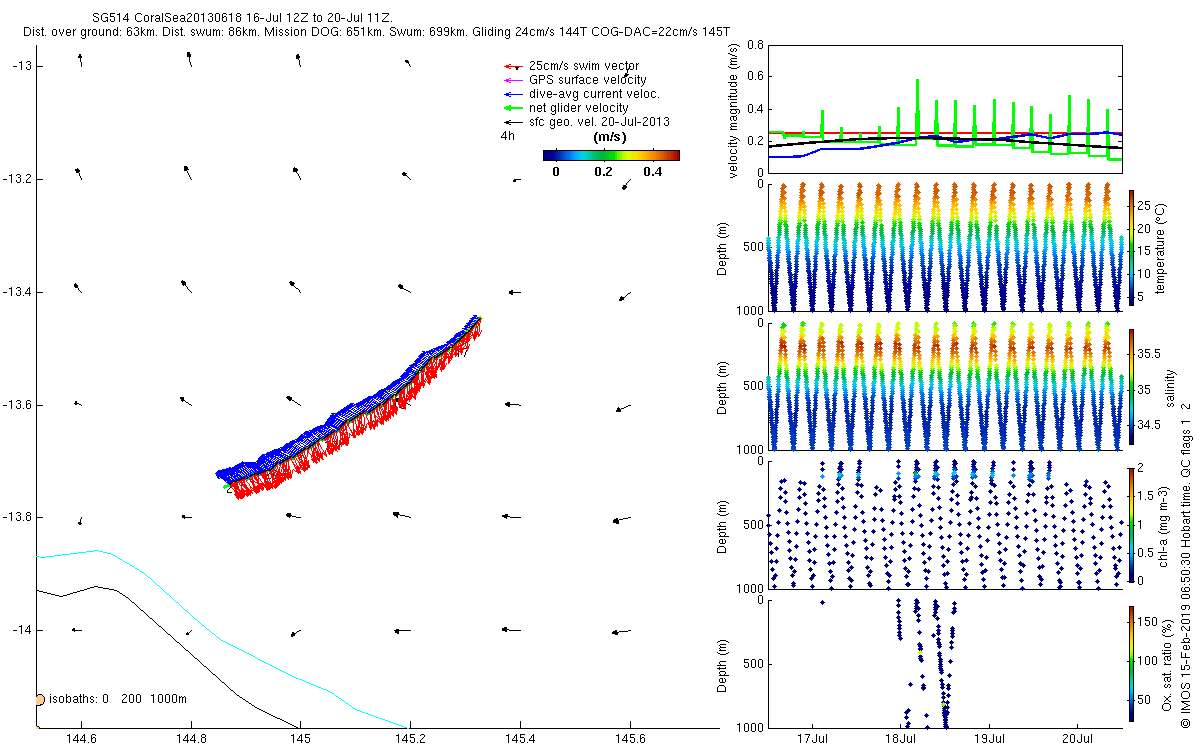Viewport: 1200px width, 750px height.
Task: Click the '-13.8' latitude tick on map
Action: point(18,517)
